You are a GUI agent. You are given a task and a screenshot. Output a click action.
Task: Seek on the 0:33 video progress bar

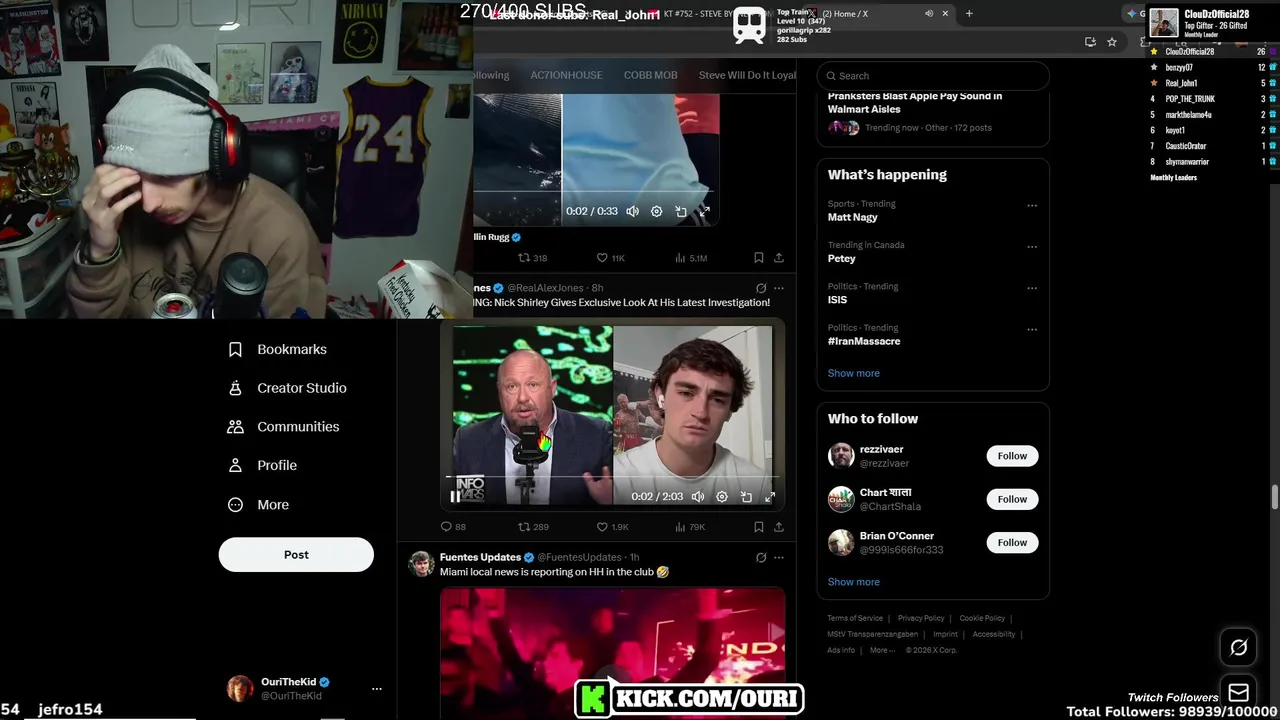(596, 190)
